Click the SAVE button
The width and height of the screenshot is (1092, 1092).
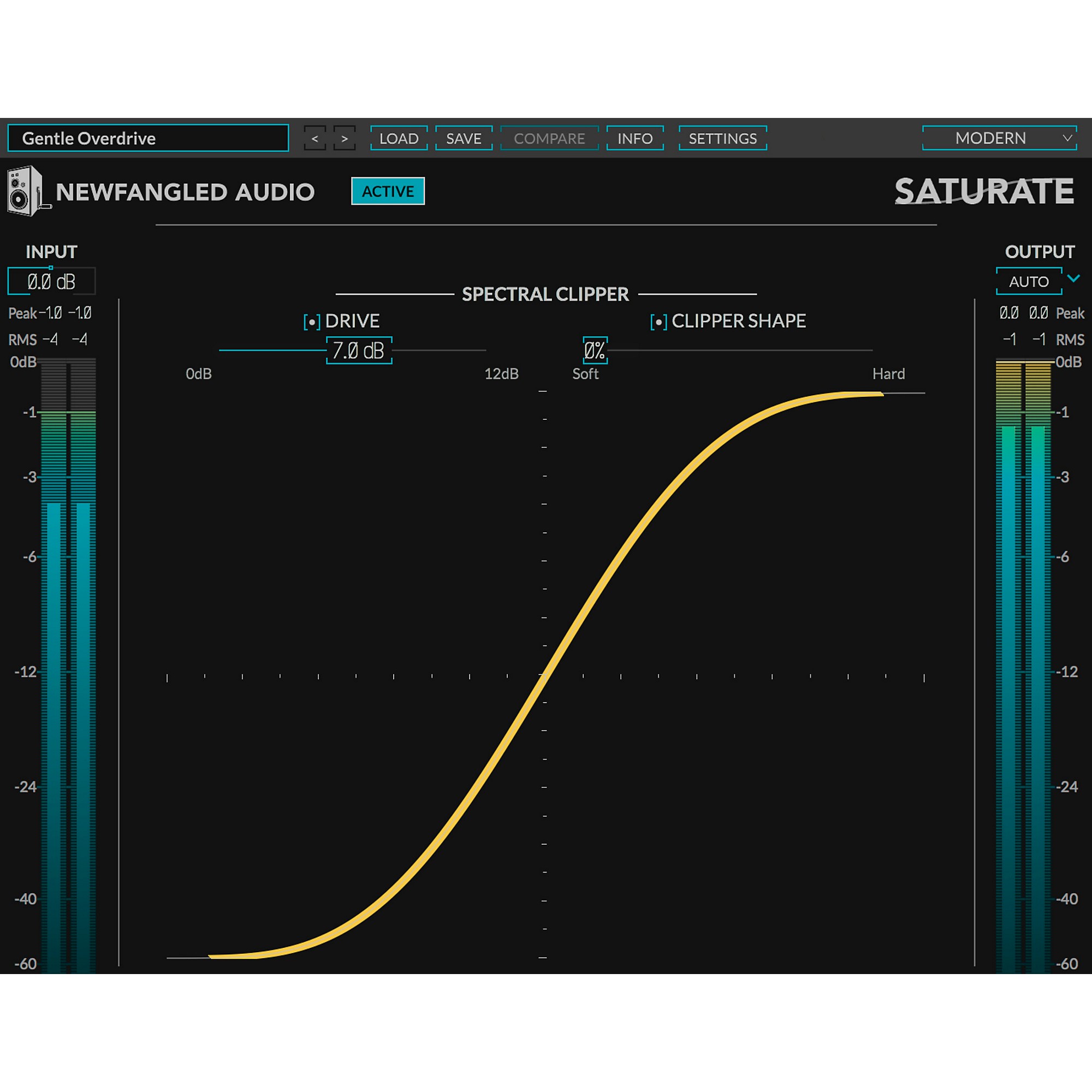click(464, 139)
